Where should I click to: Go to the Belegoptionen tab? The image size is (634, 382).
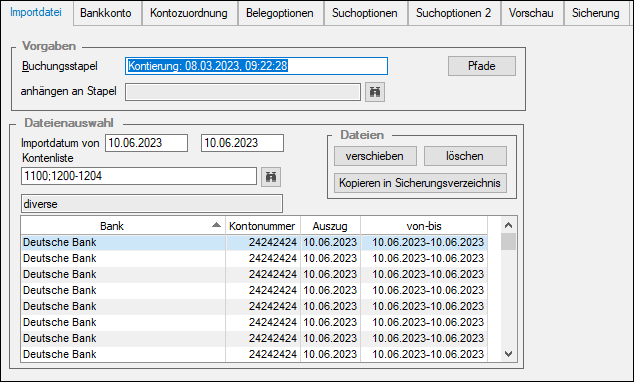pyautogui.click(x=280, y=13)
